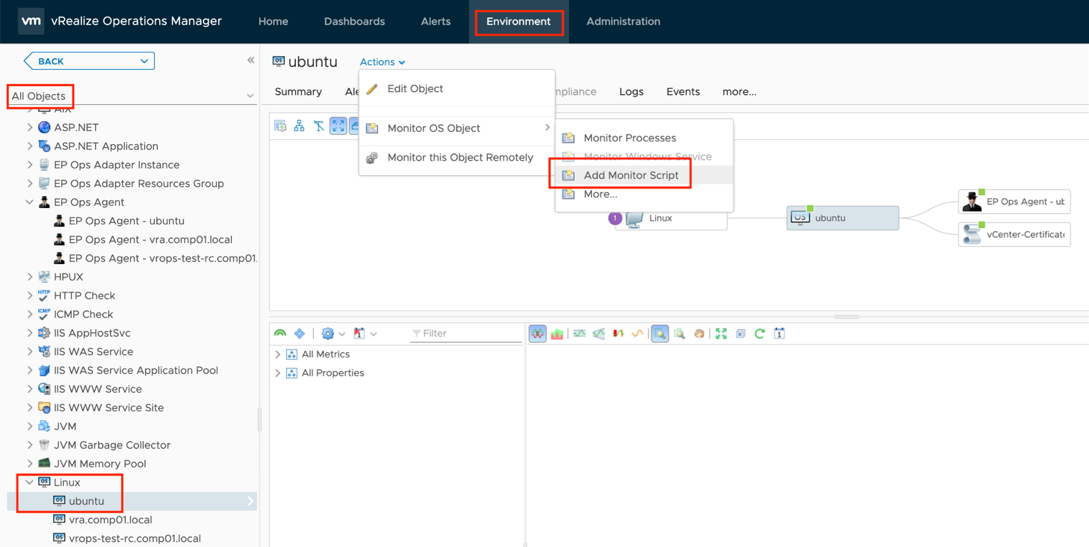Image resolution: width=1089 pixels, height=547 pixels.
Task: Click the double-chevron collapse sidebar icon
Action: (250, 61)
